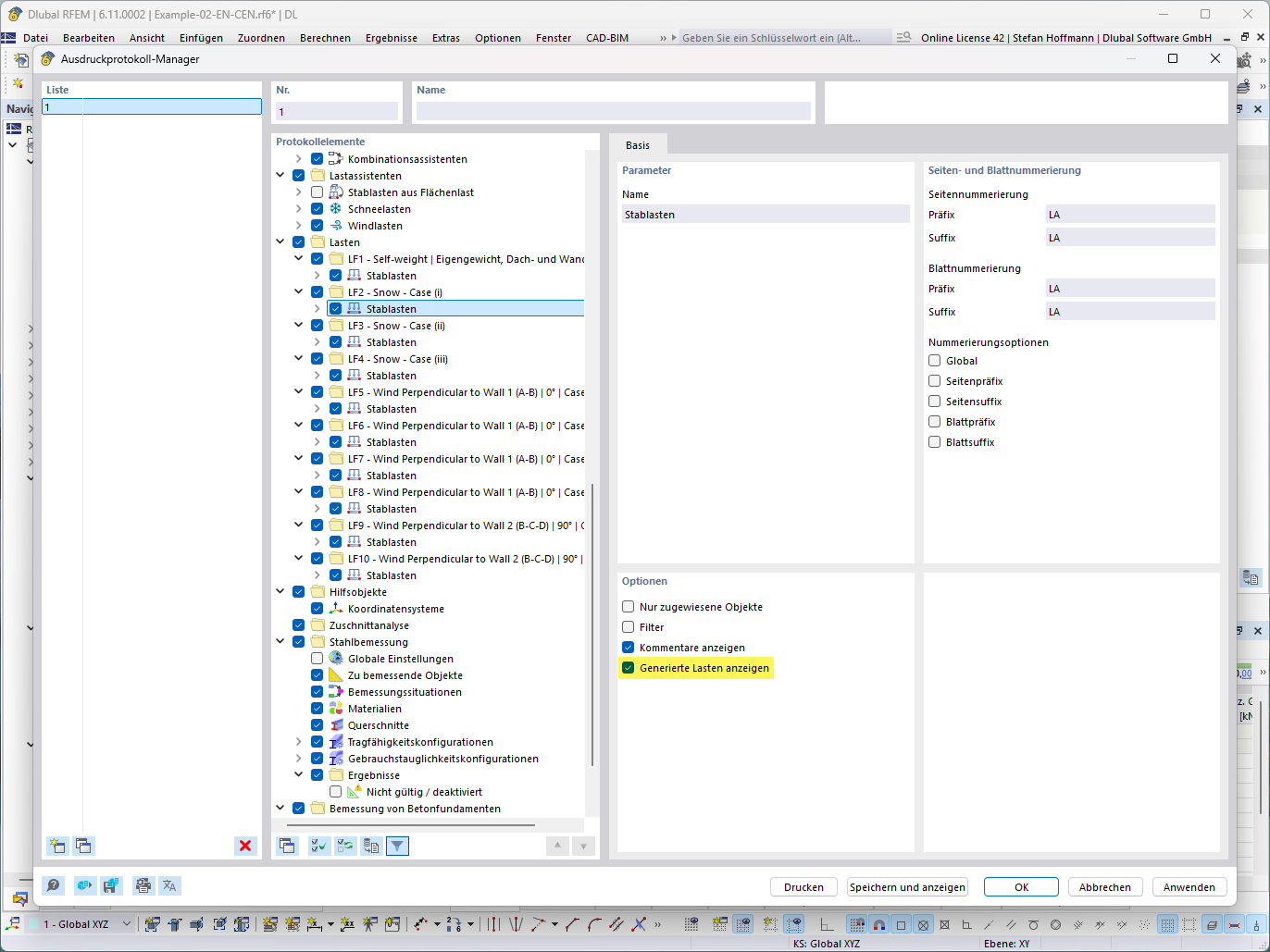Viewport: 1270px width, 952px height.
Task: Expand the Schneelasten entry
Action: click(298, 208)
